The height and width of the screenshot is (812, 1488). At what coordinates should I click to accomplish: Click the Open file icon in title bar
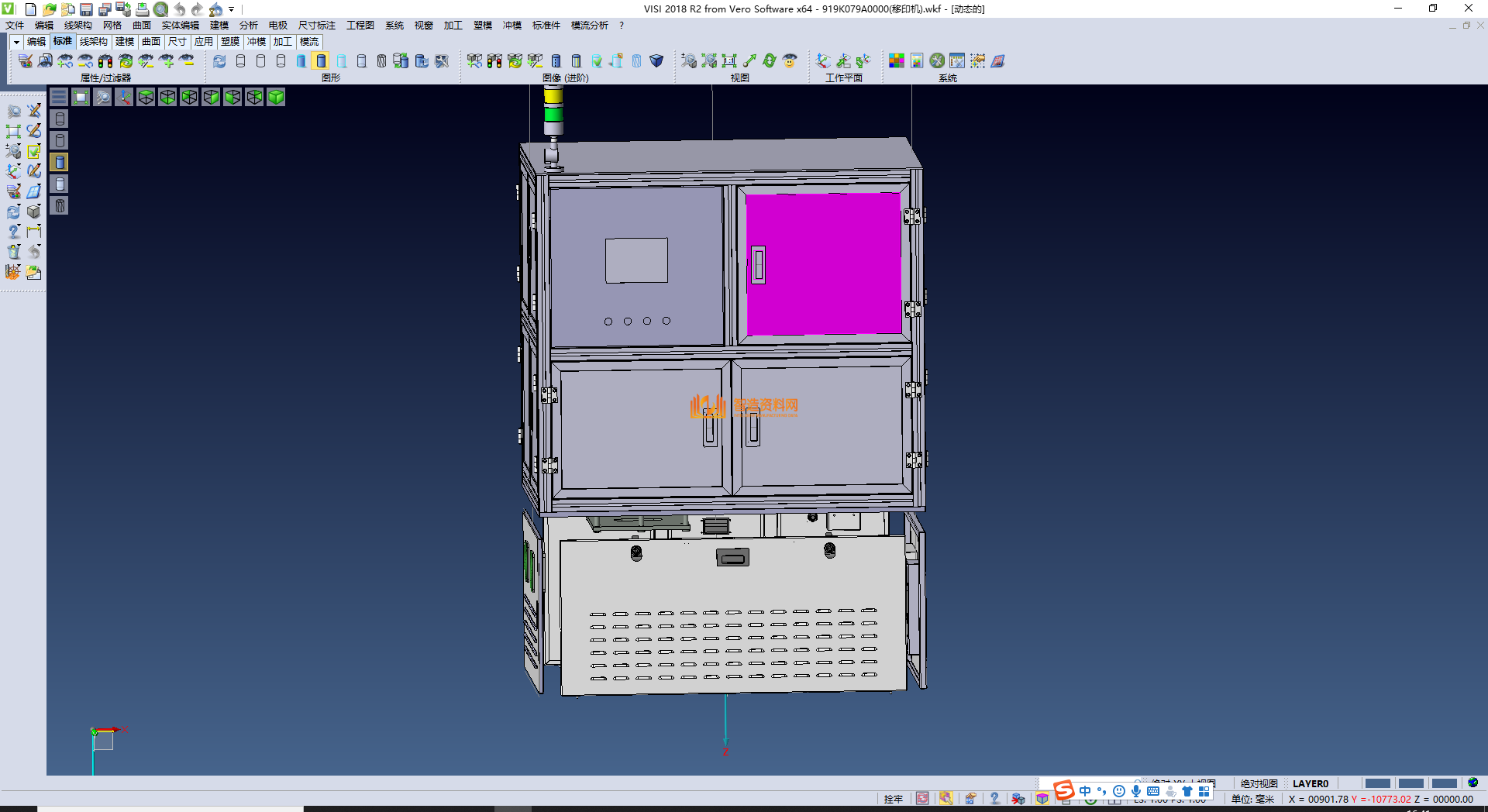[x=49, y=9]
